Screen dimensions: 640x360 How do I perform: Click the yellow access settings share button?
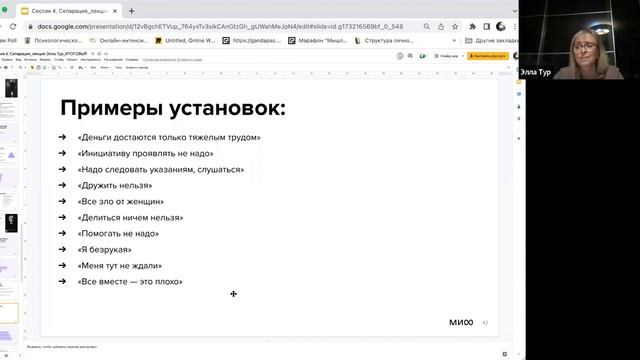pyautogui.click(x=488, y=56)
